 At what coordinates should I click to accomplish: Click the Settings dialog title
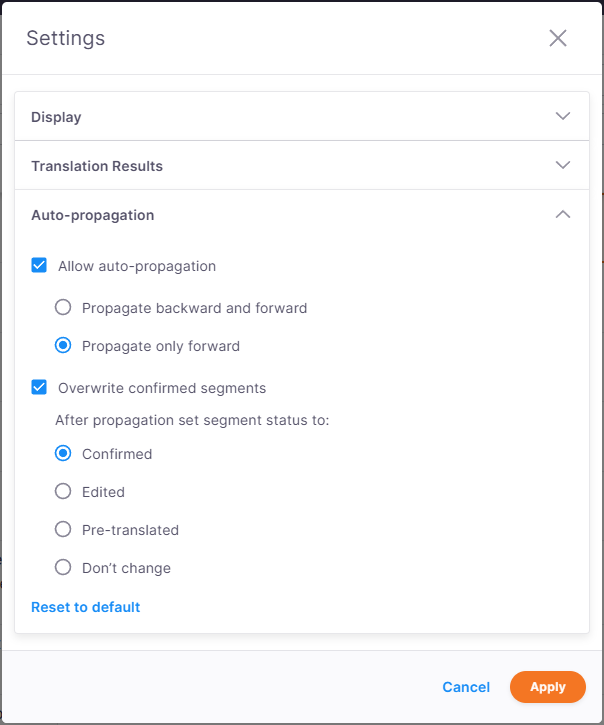tap(65, 39)
